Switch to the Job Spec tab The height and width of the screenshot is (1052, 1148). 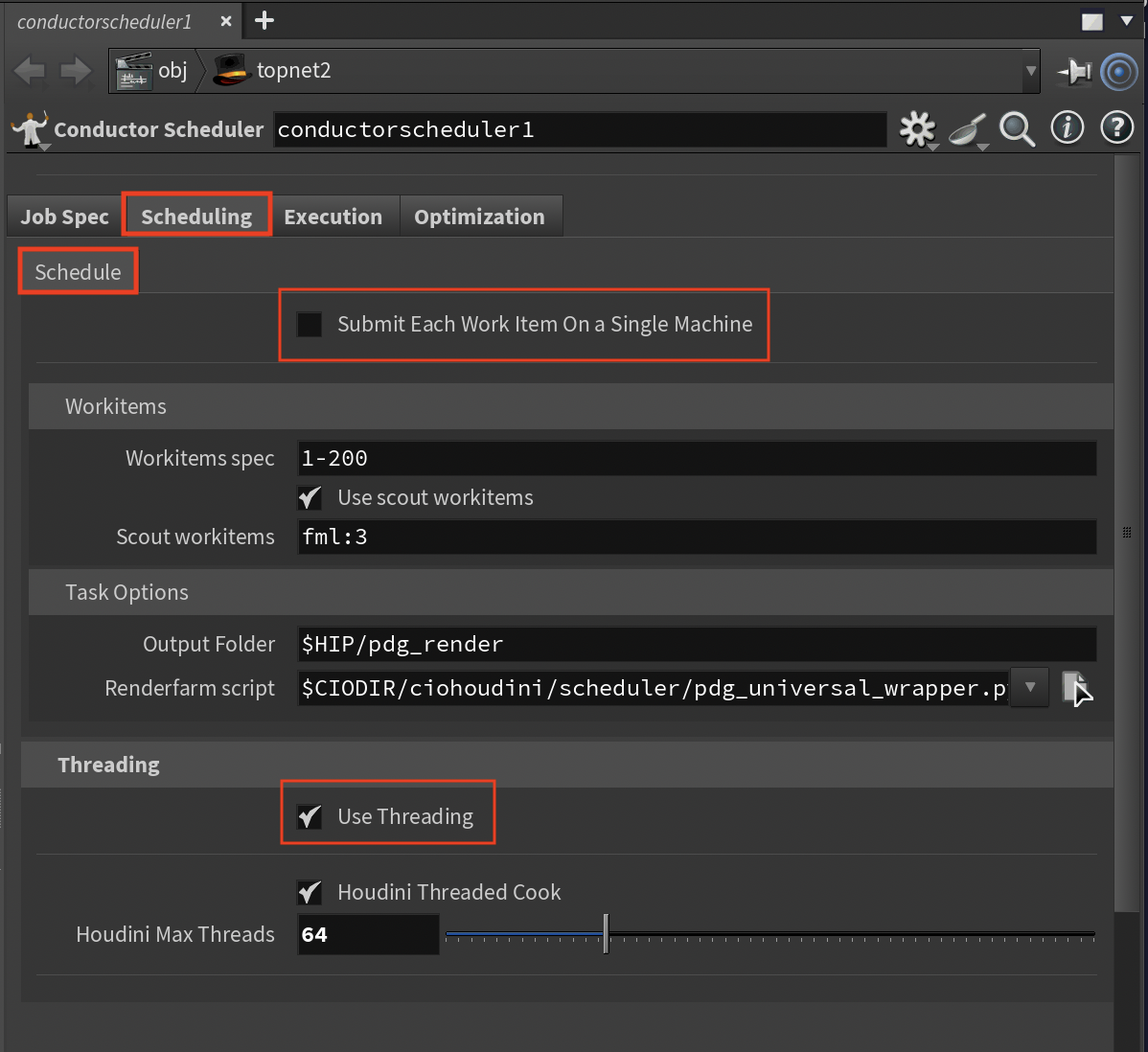click(x=64, y=217)
